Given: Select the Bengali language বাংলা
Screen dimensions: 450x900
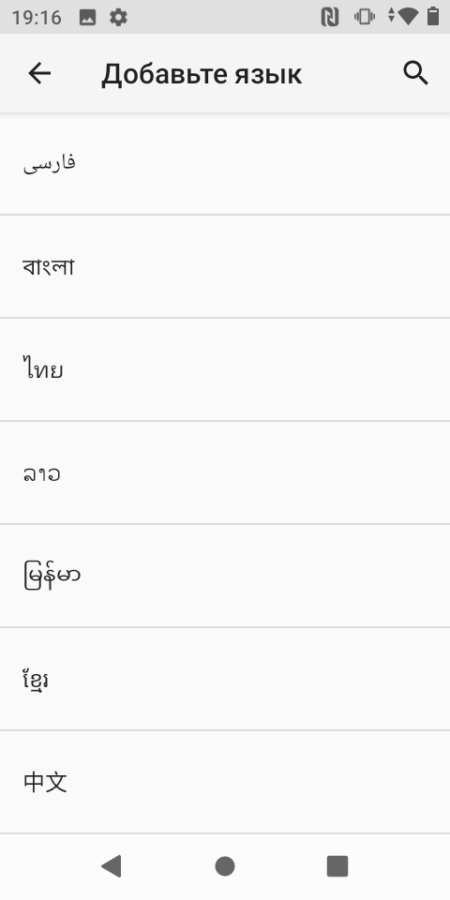Looking at the screenshot, I should tap(225, 266).
